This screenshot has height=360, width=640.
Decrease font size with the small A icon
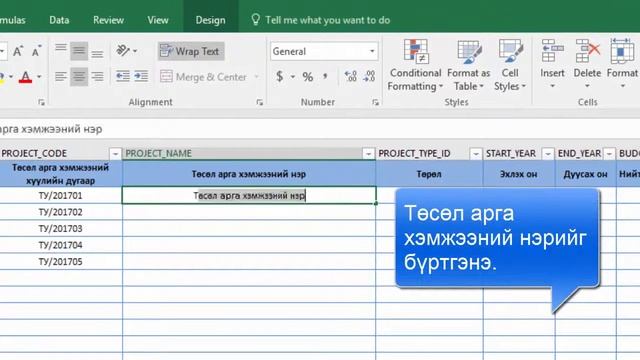[x=36, y=51]
